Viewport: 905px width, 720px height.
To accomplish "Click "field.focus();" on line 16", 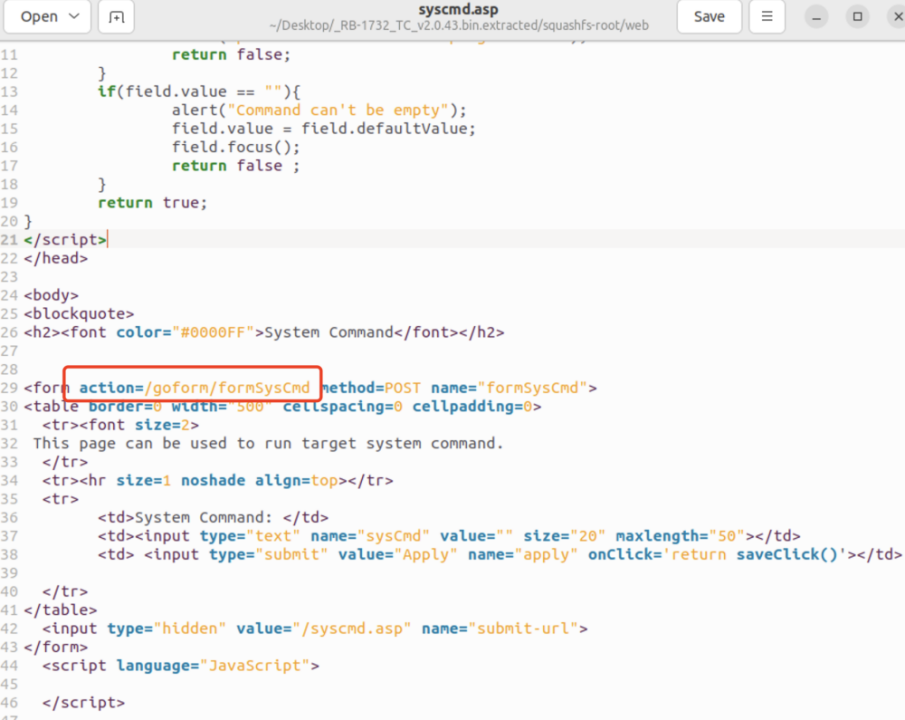I will [x=235, y=147].
